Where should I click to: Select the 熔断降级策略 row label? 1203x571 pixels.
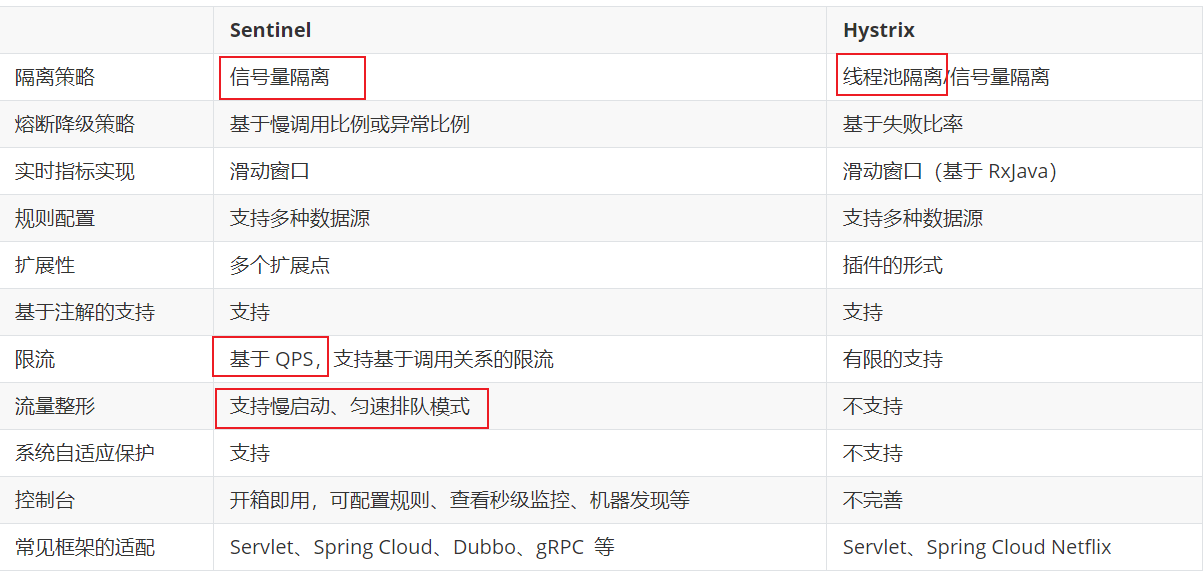pos(75,124)
